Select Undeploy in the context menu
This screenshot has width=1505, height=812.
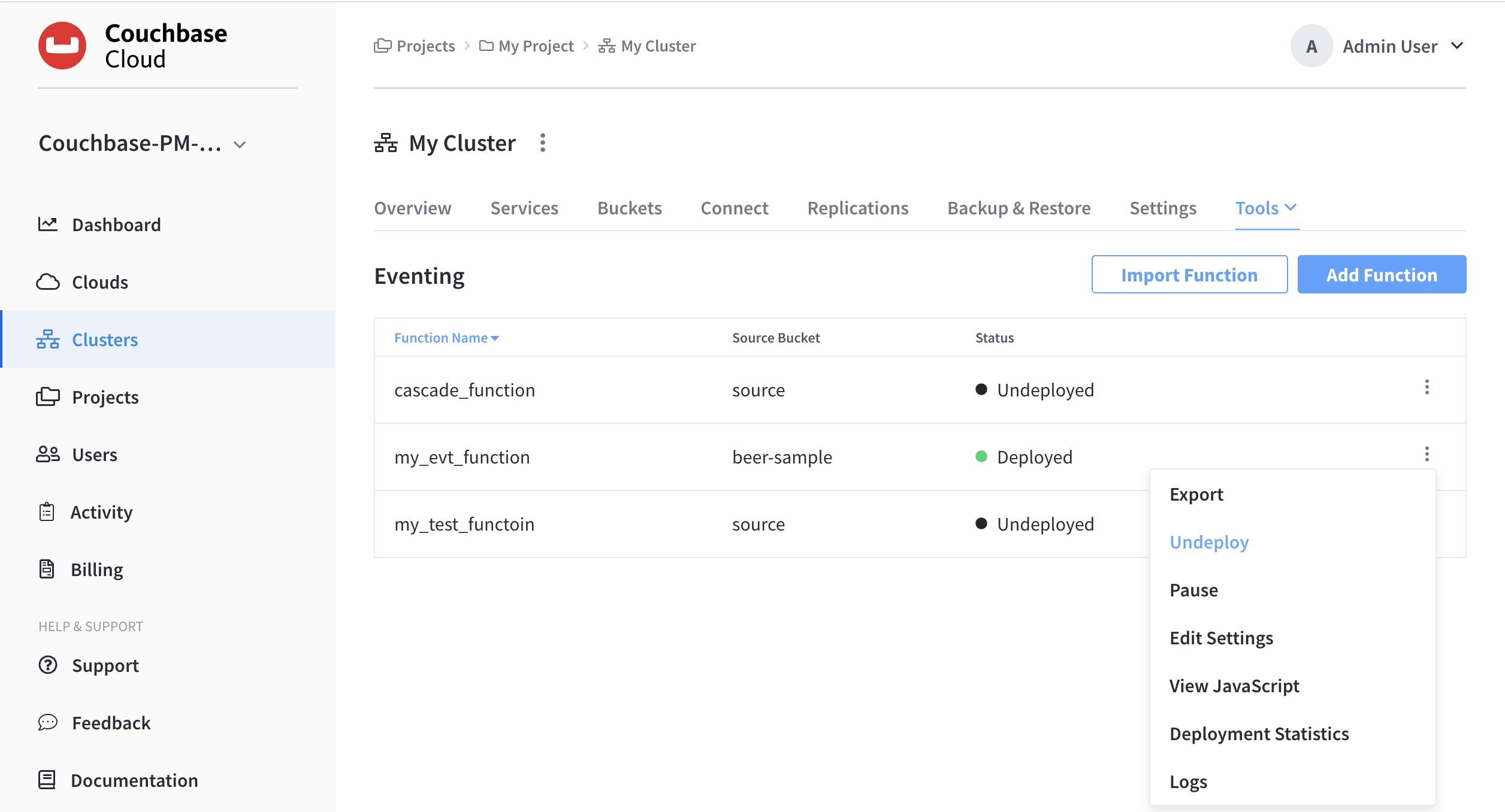pos(1209,542)
